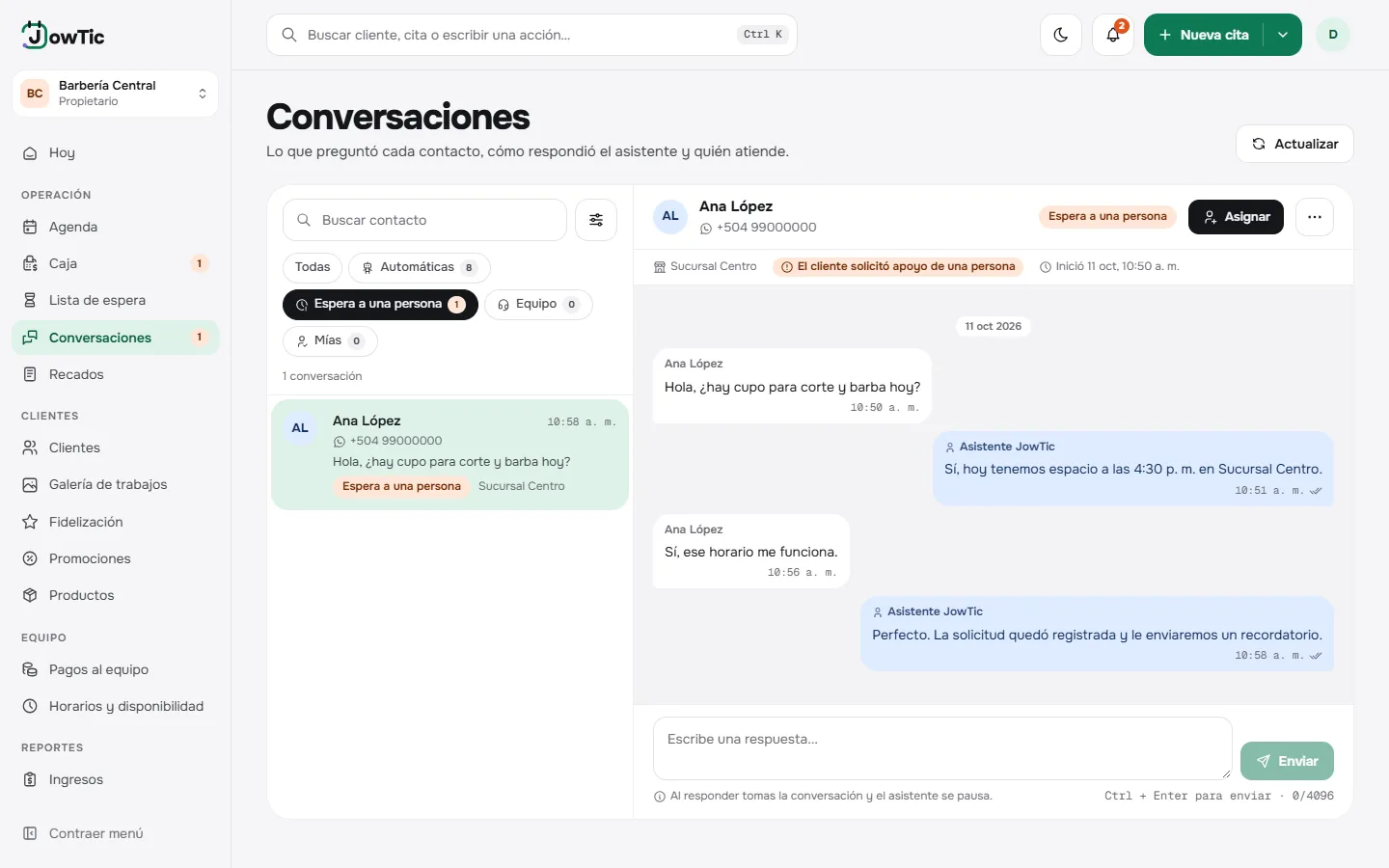The height and width of the screenshot is (868, 1389).
Task: Assign conversation with Asignar button
Action: pos(1236,217)
